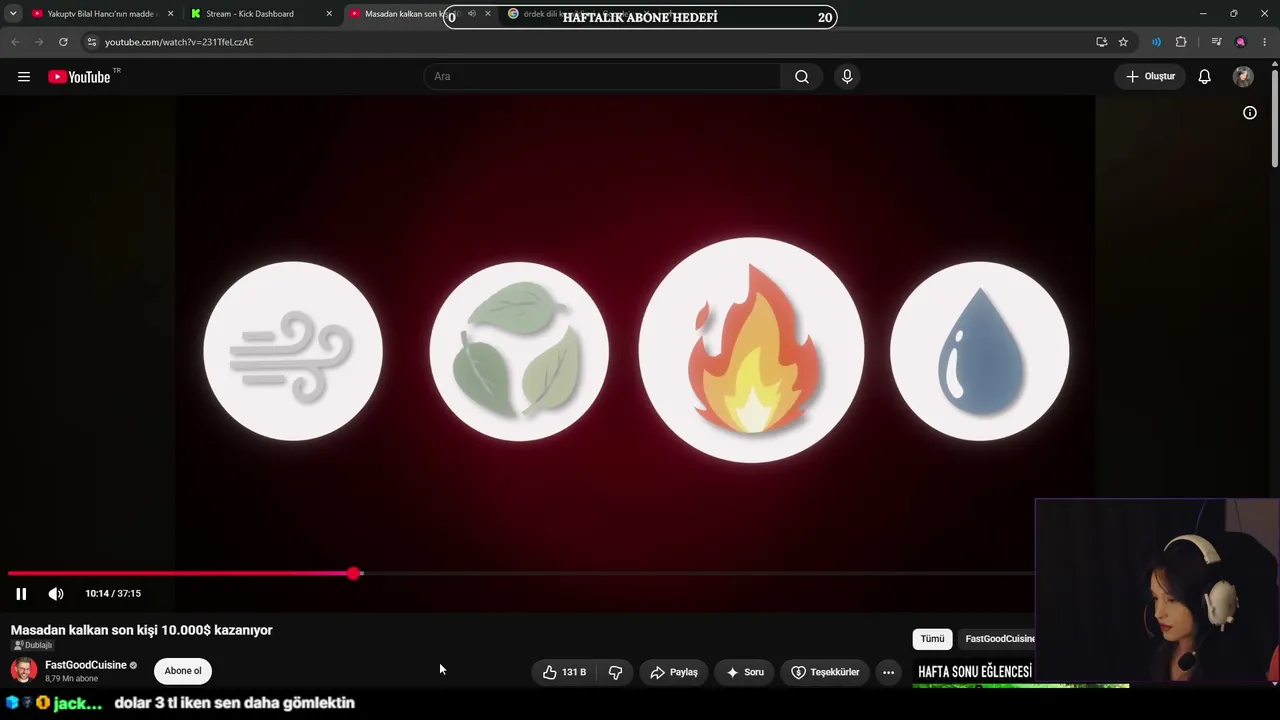This screenshot has height=720, width=1280.
Task: Show video info card icon
Action: [x=1249, y=113]
